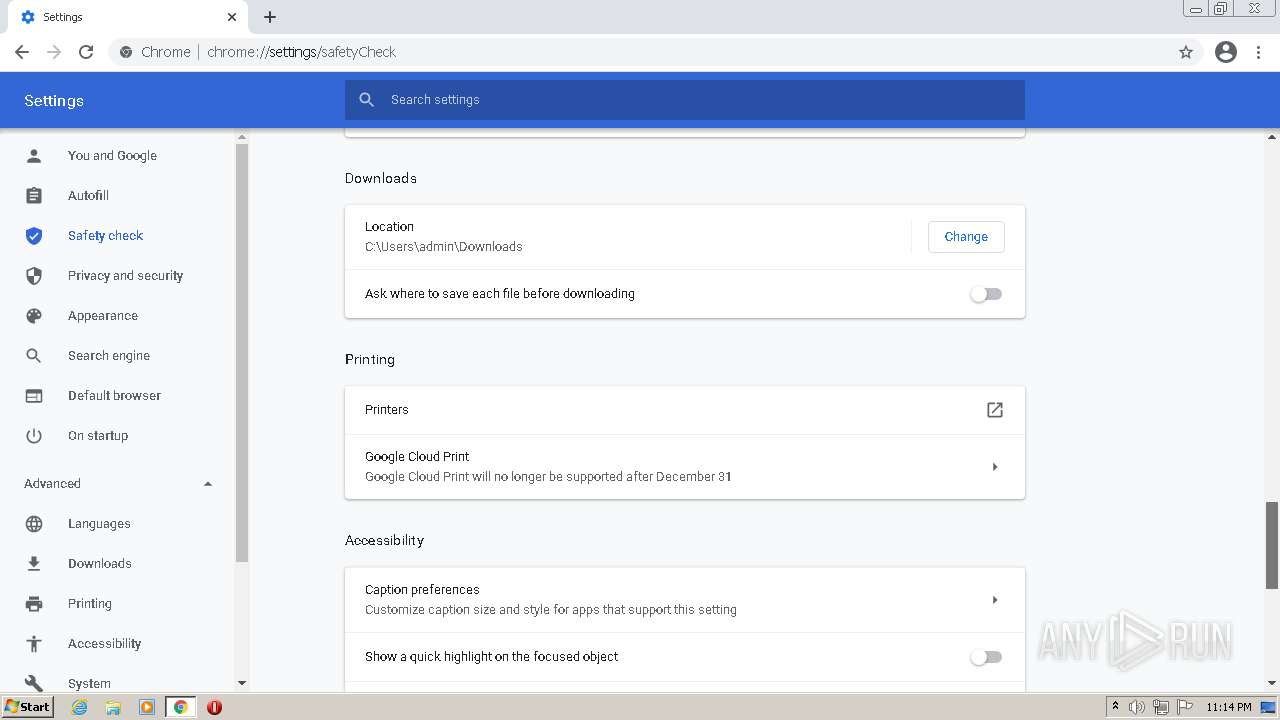
Task: Click the Accessibility section heading
Action: pos(384,541)
